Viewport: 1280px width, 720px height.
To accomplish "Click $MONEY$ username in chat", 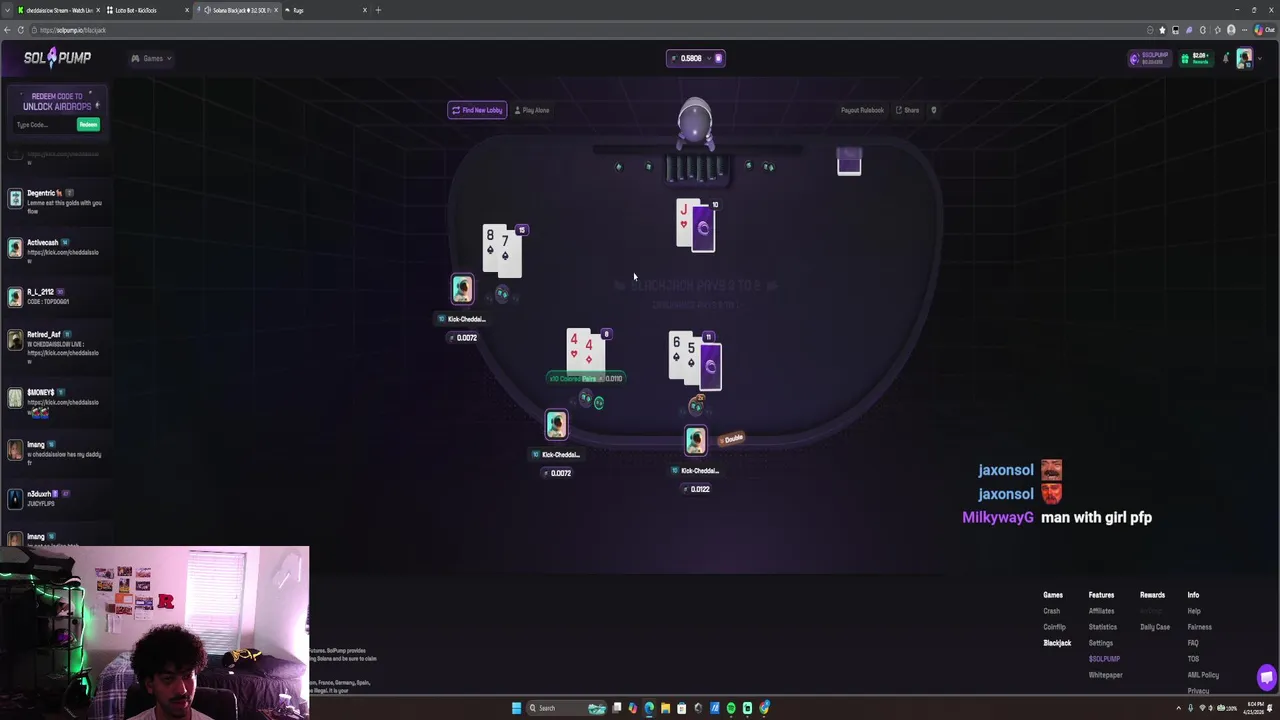I will click(41, 392).
